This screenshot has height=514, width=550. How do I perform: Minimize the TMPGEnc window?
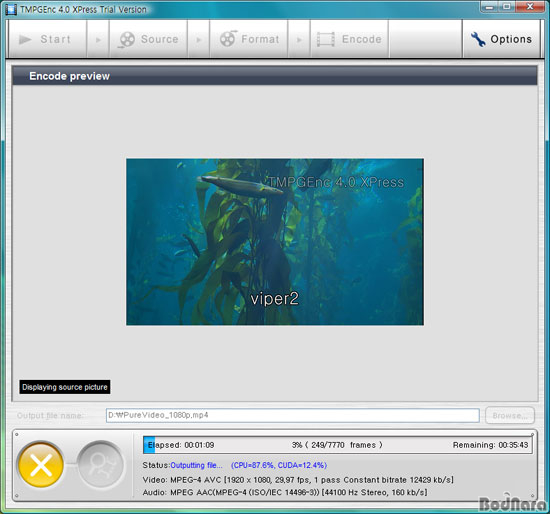[490, 7]
